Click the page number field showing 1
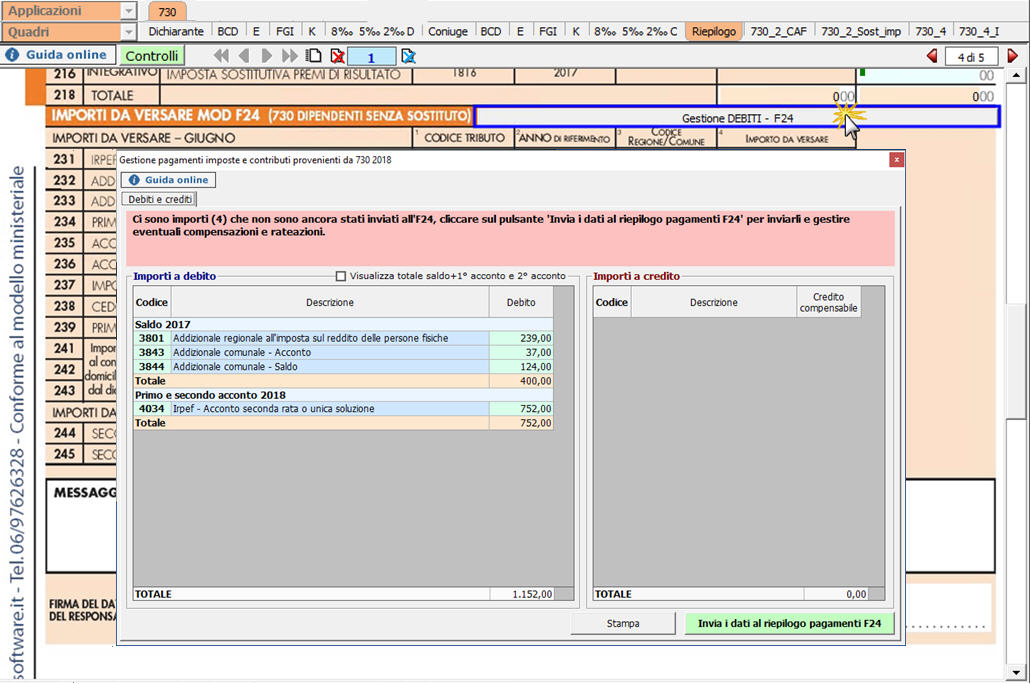This screenshot has width=1031, height=684. click(x=372, y=57)
